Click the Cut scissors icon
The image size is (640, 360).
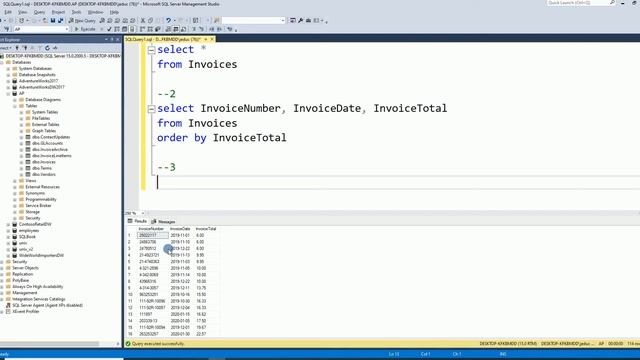point(143,20)
